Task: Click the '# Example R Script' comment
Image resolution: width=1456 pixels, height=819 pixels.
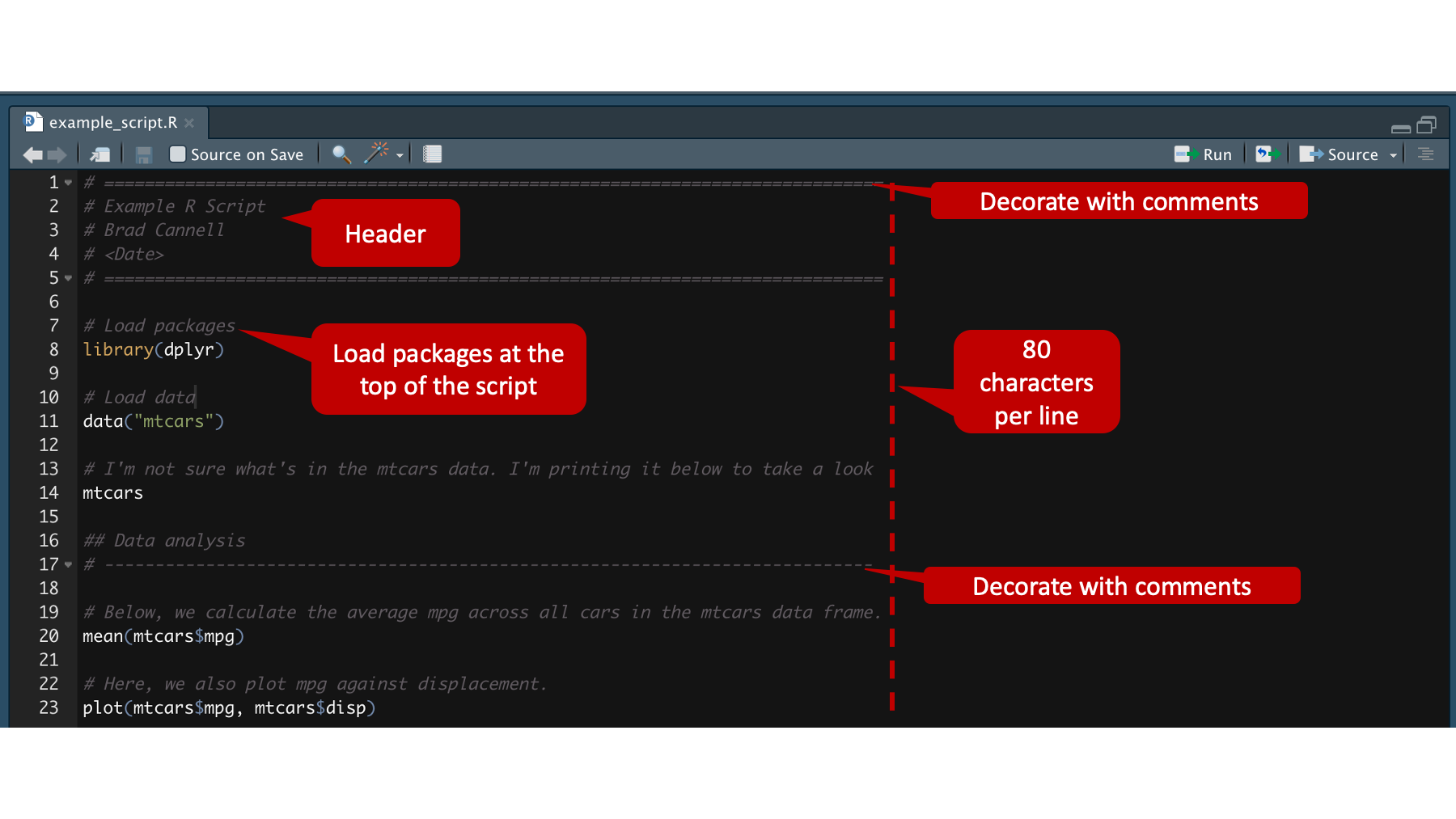Action: click(x=174, y=206)
